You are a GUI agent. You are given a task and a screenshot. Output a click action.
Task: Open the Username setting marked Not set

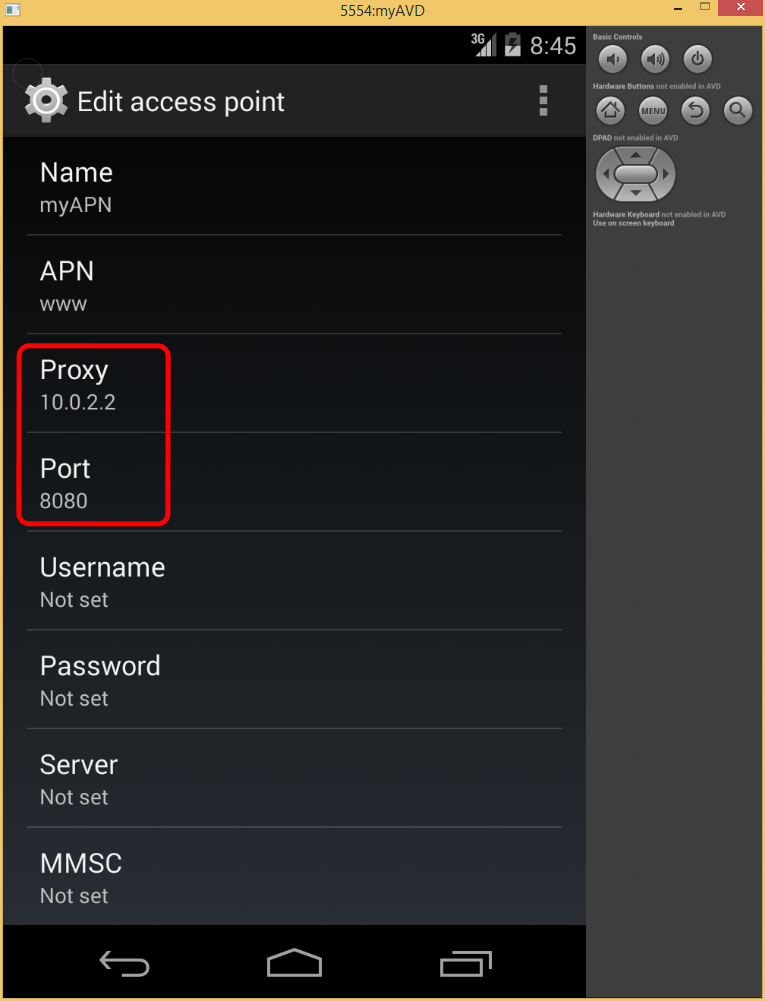293,581
